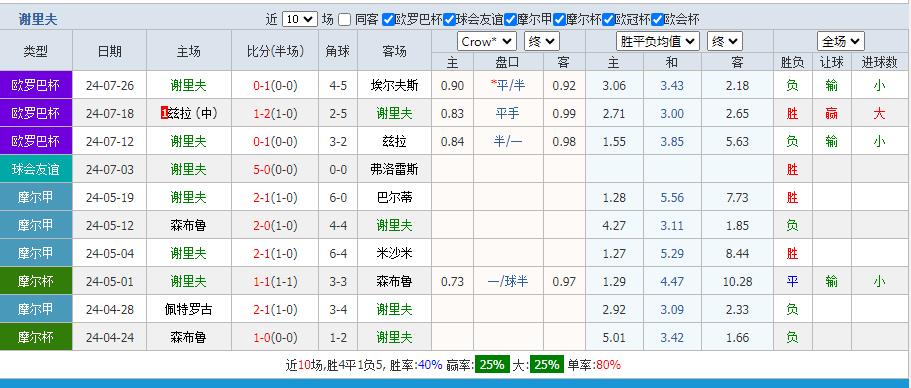911x388 pixels.
Task: Click the red card icon beside 兹拉（中）
Action: point(164,113)
